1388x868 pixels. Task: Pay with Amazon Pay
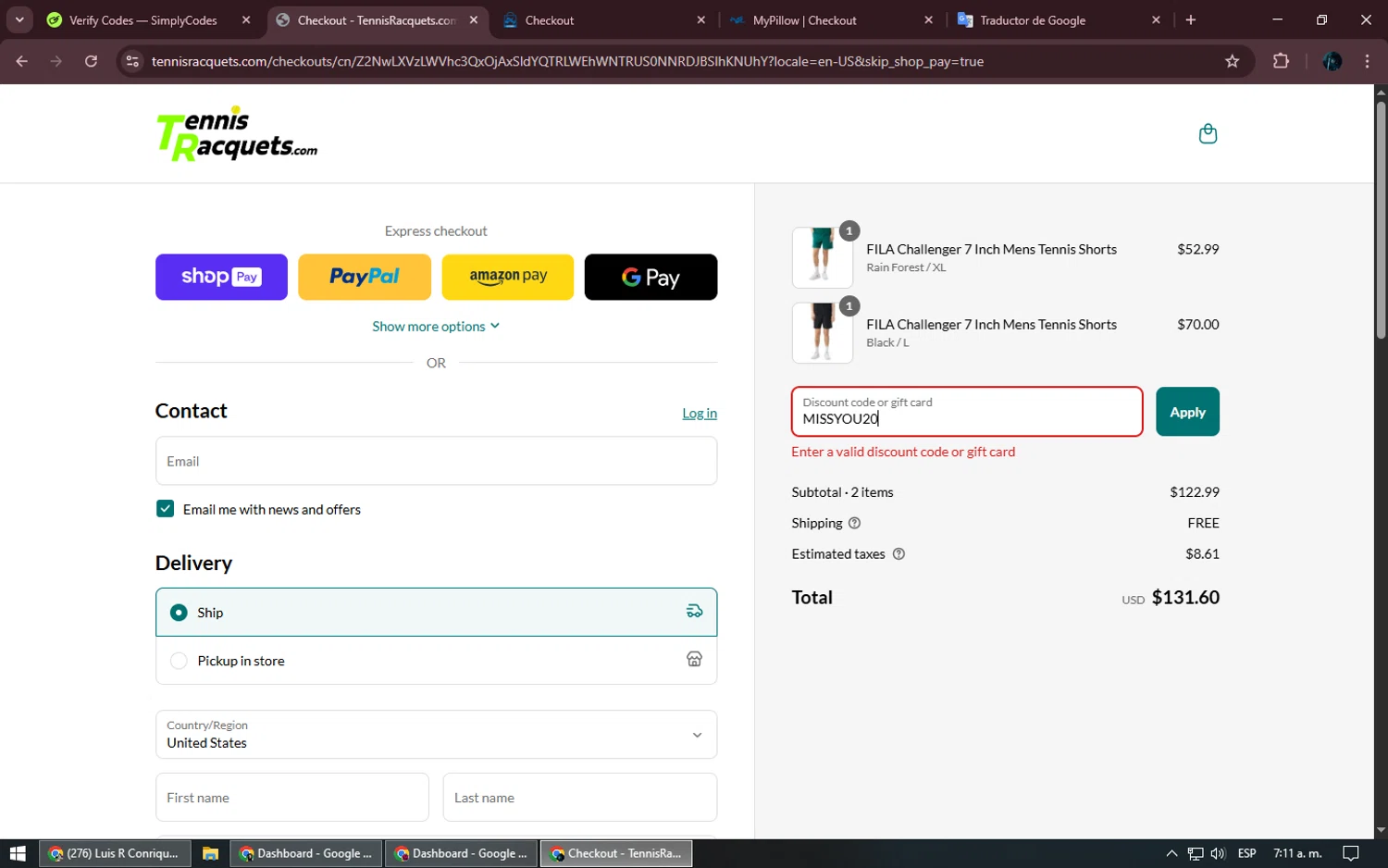coord(508,277)
